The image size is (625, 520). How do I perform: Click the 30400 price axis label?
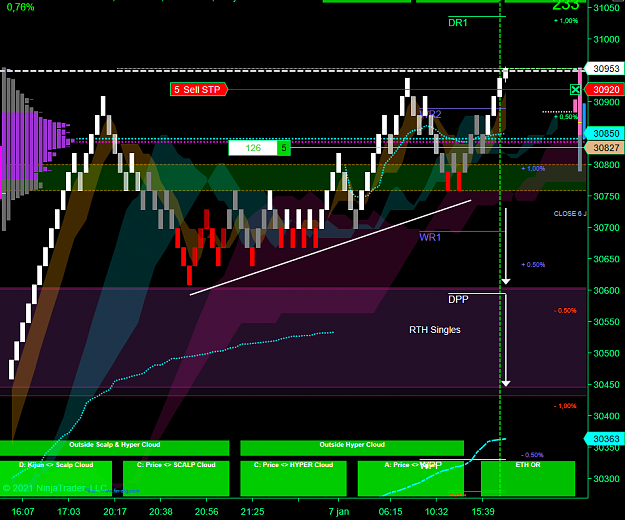point(606,416)
